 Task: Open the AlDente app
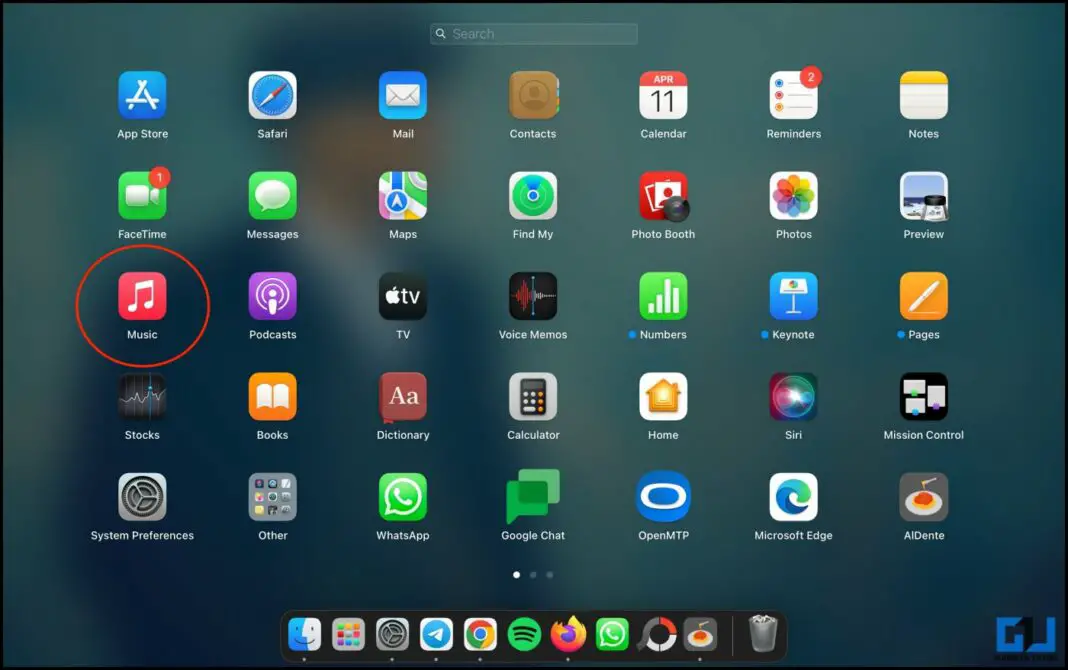click(923, 497)
